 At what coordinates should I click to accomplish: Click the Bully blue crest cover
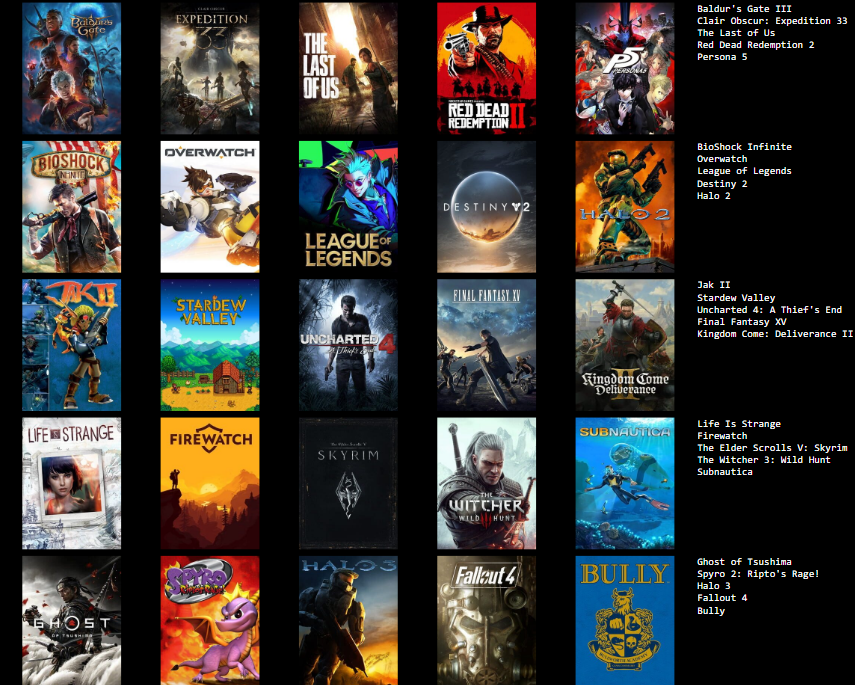[x=625, y=621]
